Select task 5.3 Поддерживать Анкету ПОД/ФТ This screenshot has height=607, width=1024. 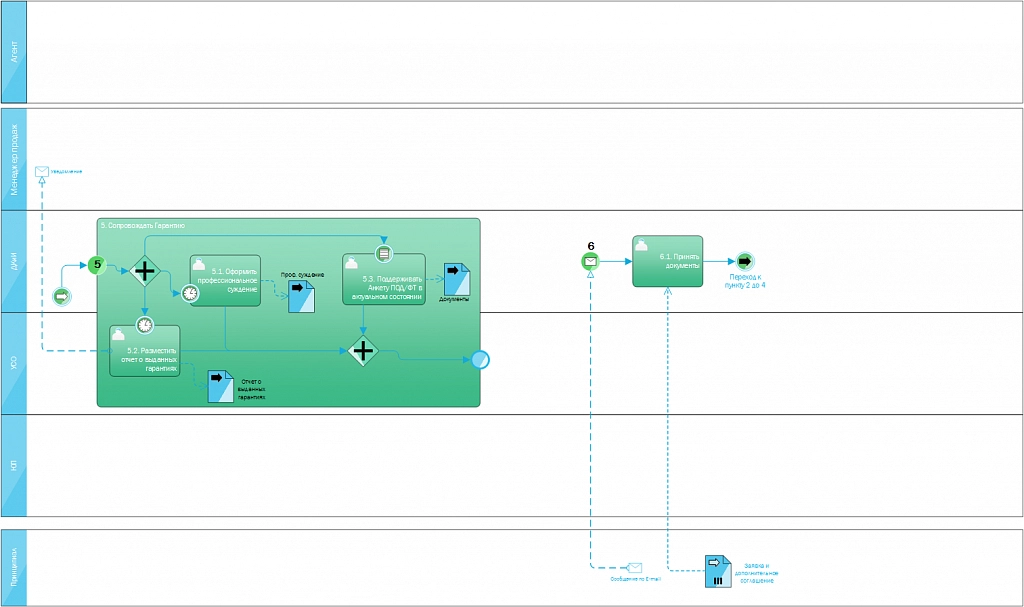pyautogui.click(x=384, y=280)
